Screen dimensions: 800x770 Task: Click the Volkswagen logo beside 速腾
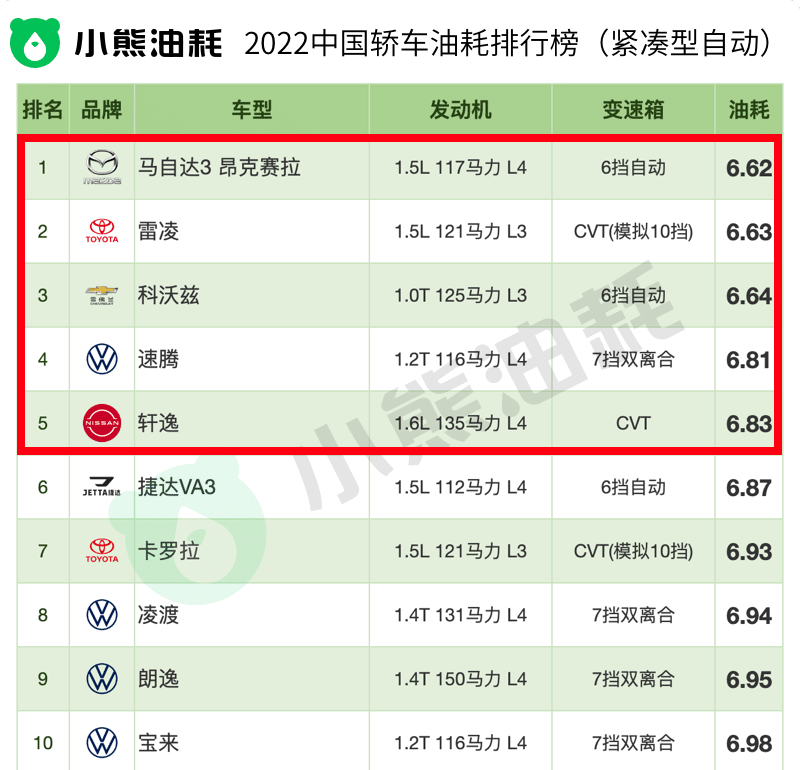coord(102,359)
